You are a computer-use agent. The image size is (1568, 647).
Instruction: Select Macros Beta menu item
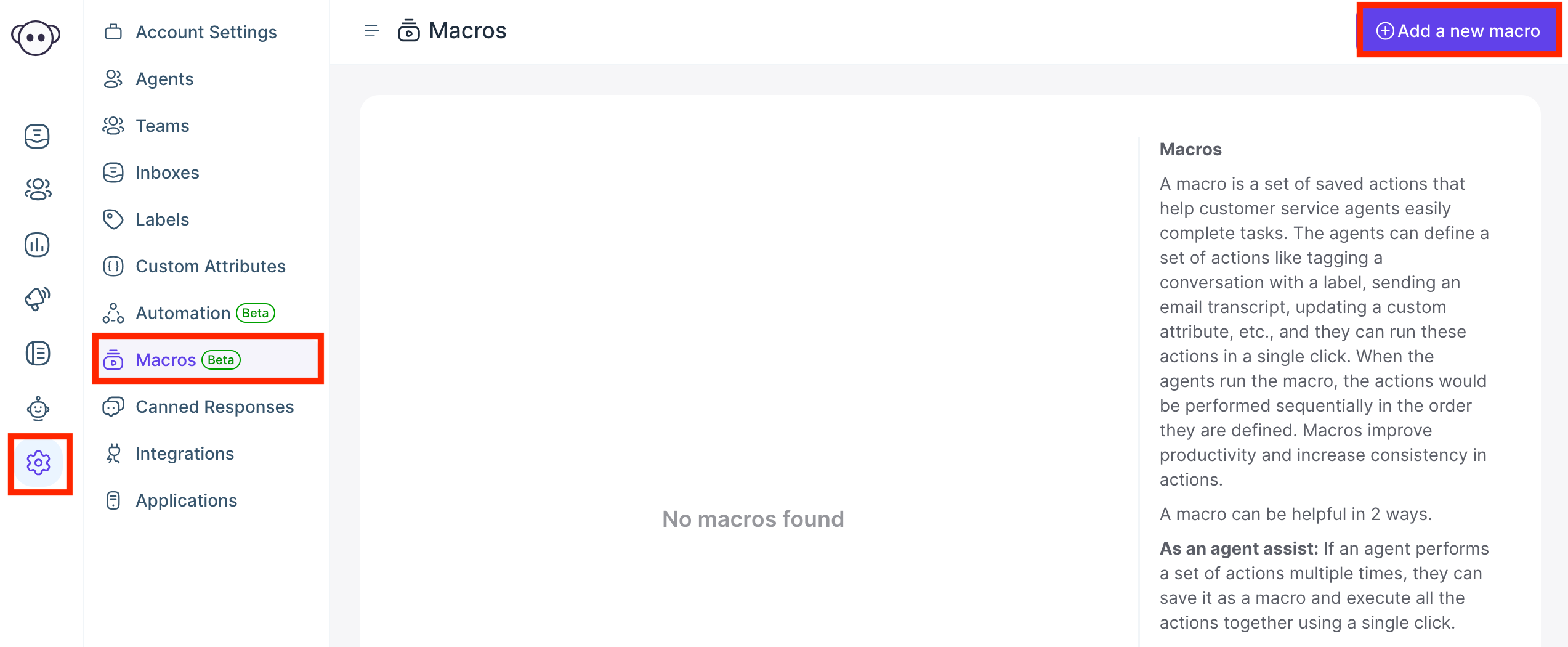[x=209, y=360]
